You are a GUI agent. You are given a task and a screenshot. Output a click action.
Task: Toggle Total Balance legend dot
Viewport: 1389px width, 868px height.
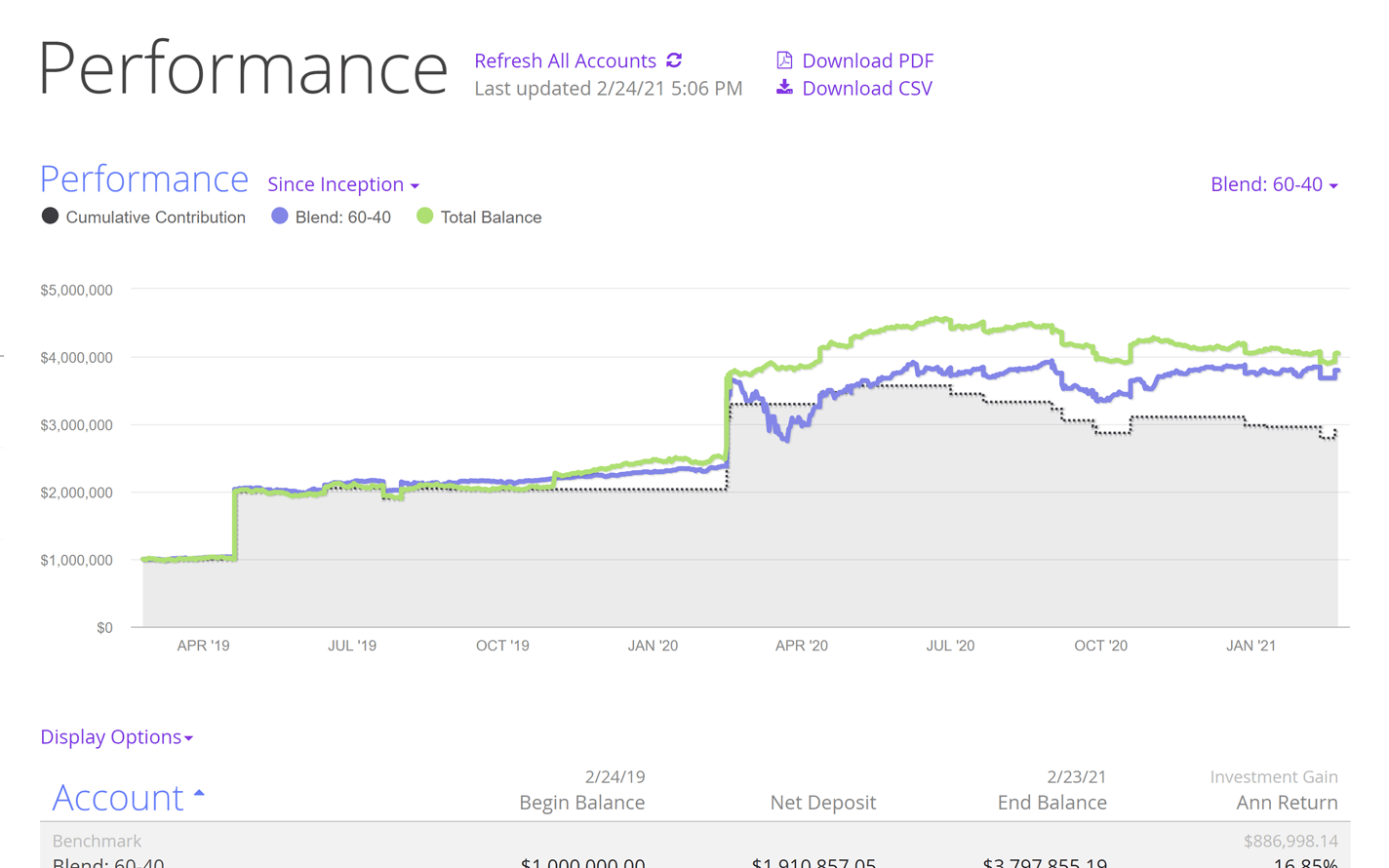pos(424,217)
